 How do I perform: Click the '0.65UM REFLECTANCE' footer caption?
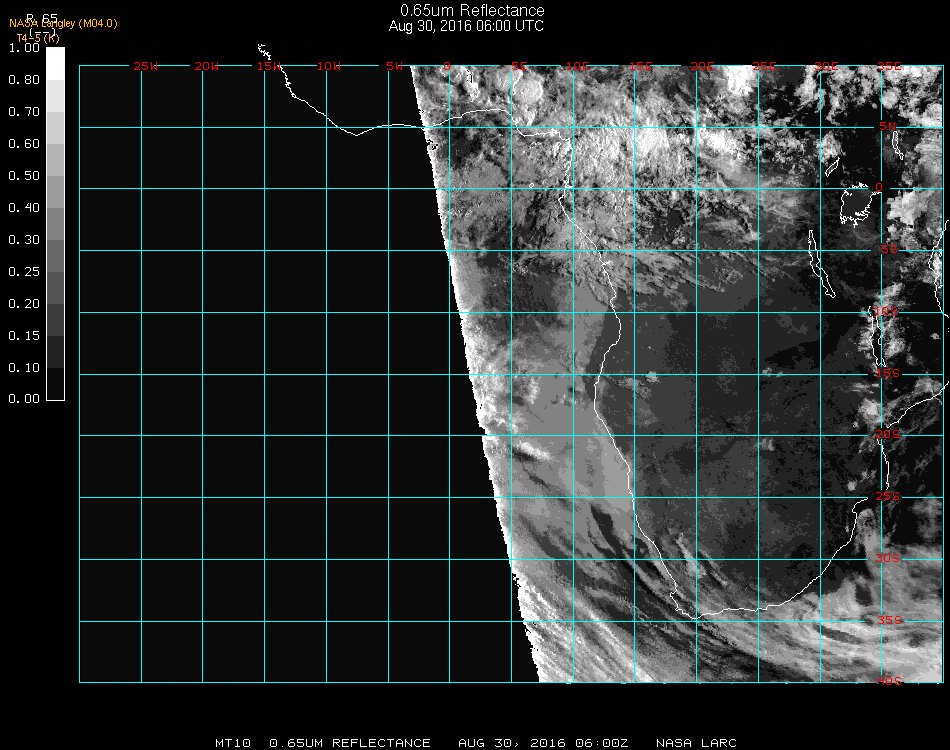click(x=350, y=743)
